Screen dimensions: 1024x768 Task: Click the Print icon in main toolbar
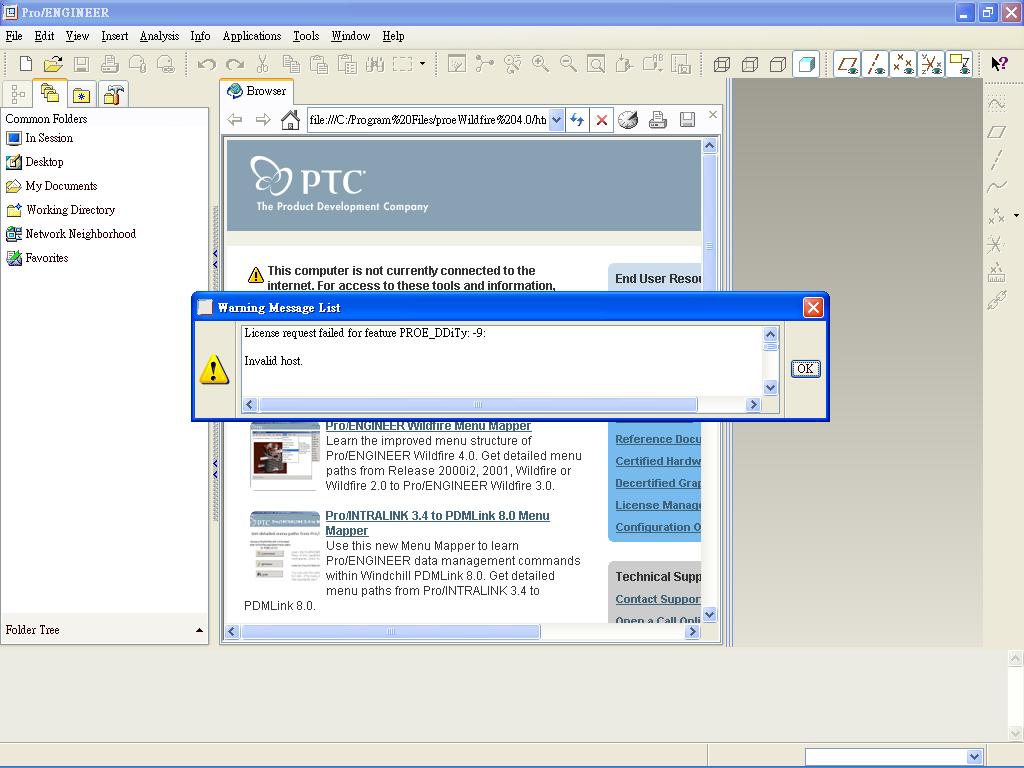(110, 63)
